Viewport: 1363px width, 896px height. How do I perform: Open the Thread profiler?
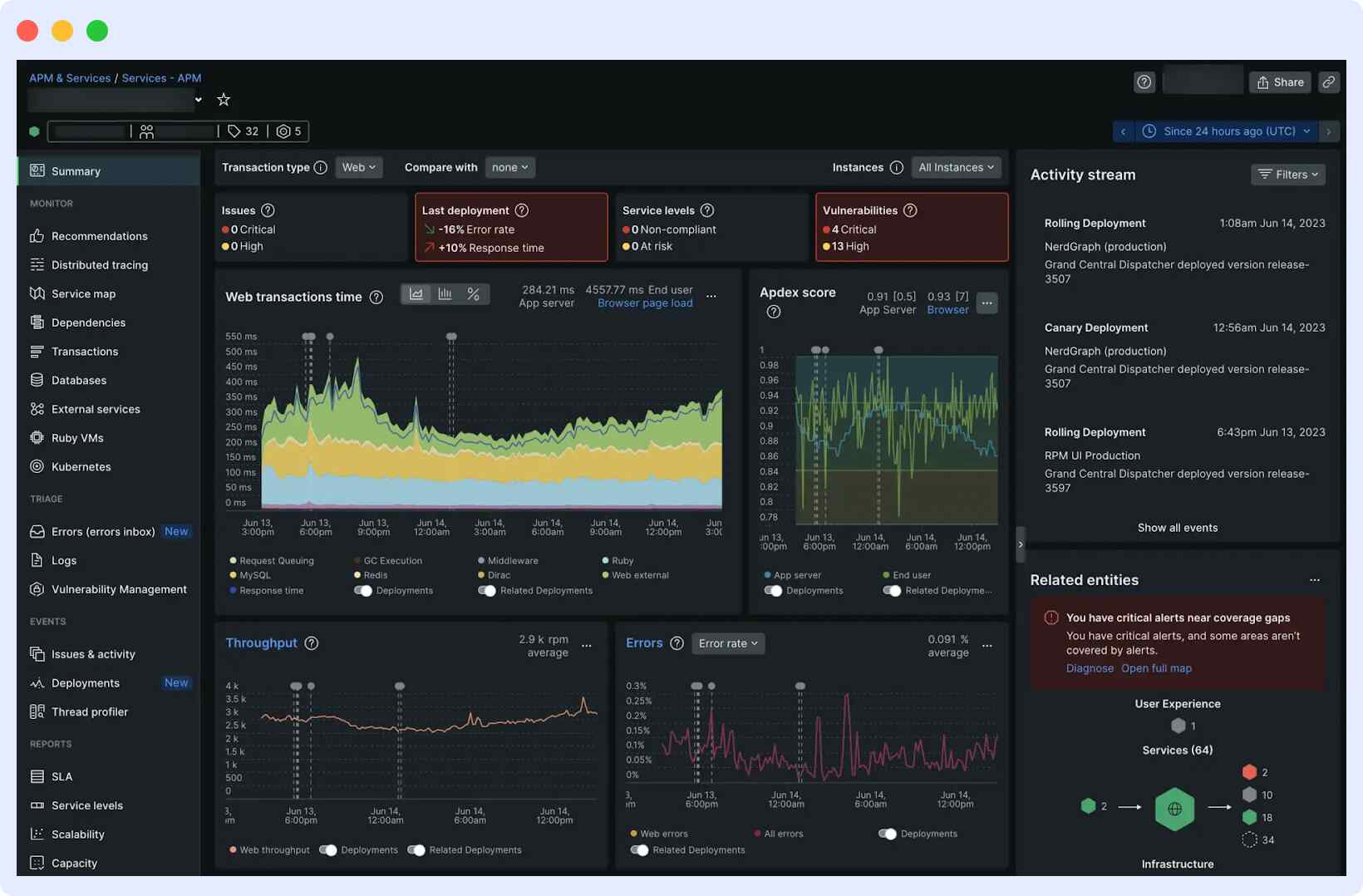point(88,711)
